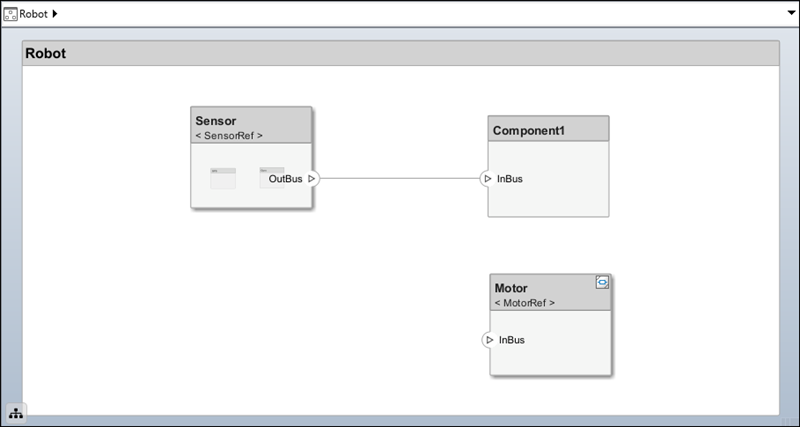The image size is (800, 427).
Task: Click the Component1 title header
Action: click(547, 130)
